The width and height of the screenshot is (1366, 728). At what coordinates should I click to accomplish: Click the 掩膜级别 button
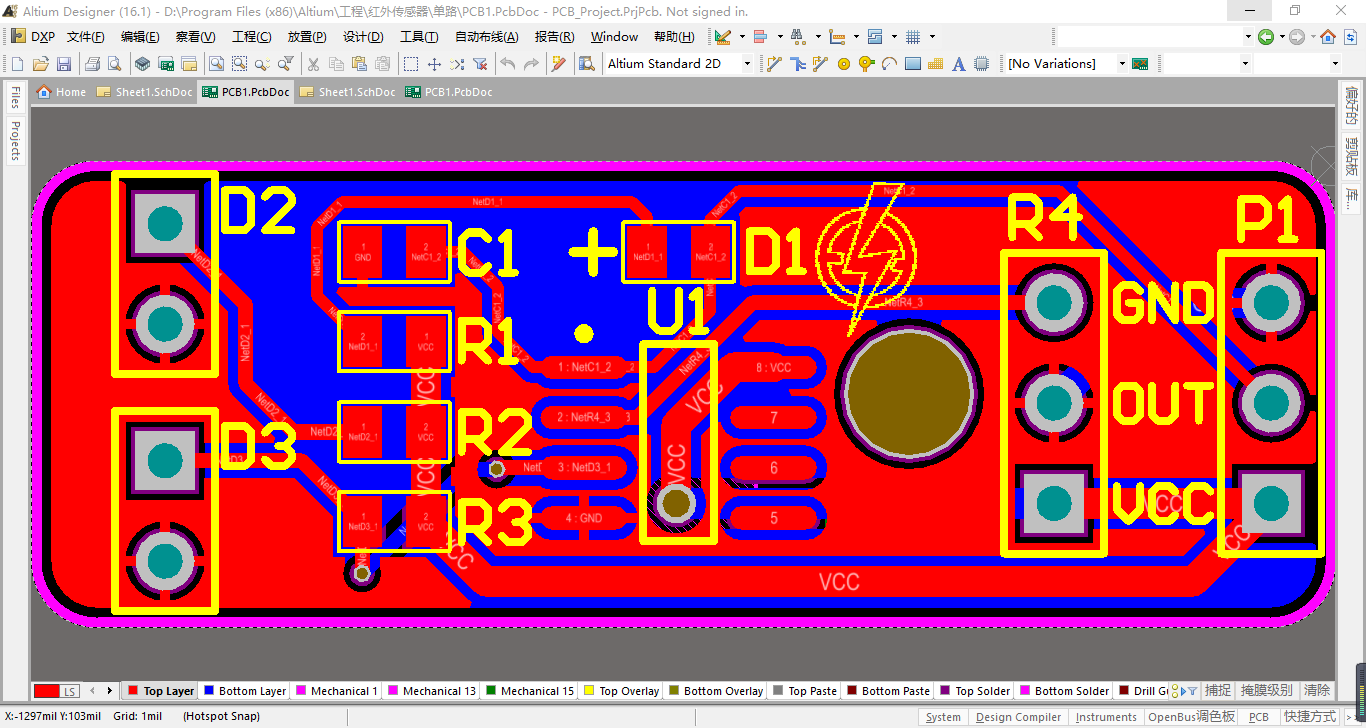[x=1267, y=690]
